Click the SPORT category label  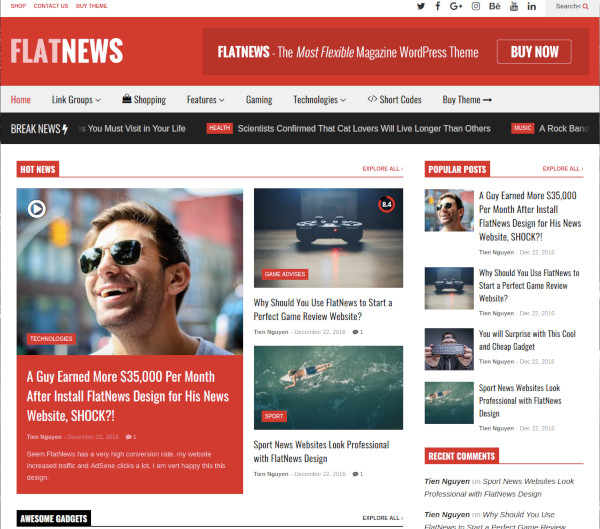274,416
